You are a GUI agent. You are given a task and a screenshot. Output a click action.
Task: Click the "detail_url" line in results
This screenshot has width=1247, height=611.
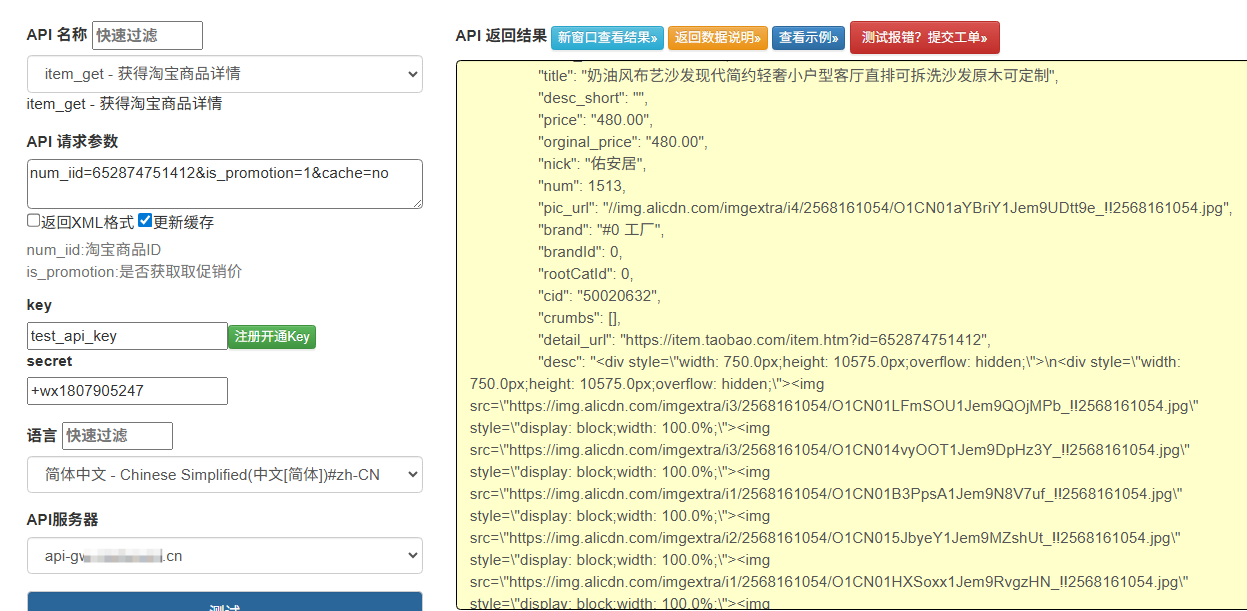(765, 339)
